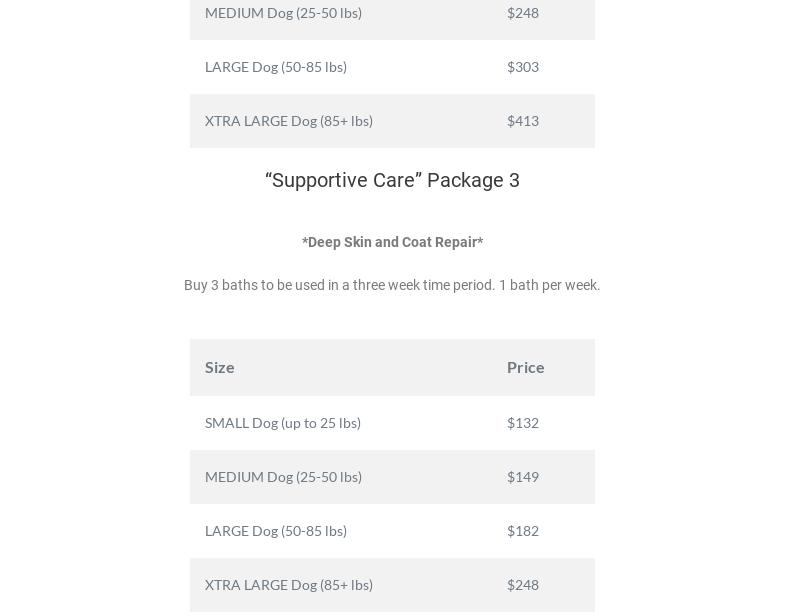Select the LARGE Dog label priced $182

coord(276,531)
